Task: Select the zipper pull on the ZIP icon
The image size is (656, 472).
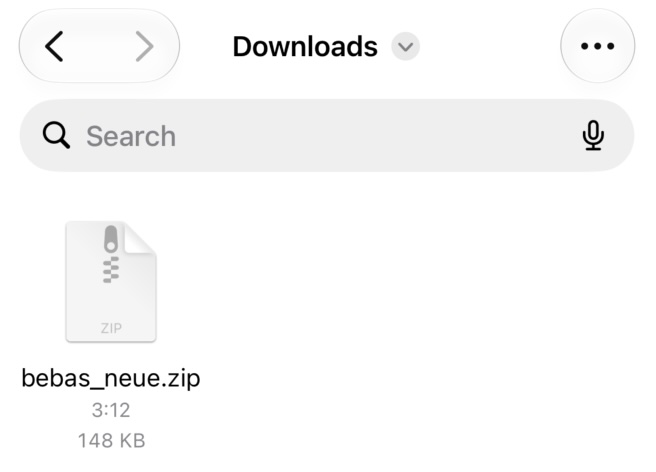Action: pos(111,239)
